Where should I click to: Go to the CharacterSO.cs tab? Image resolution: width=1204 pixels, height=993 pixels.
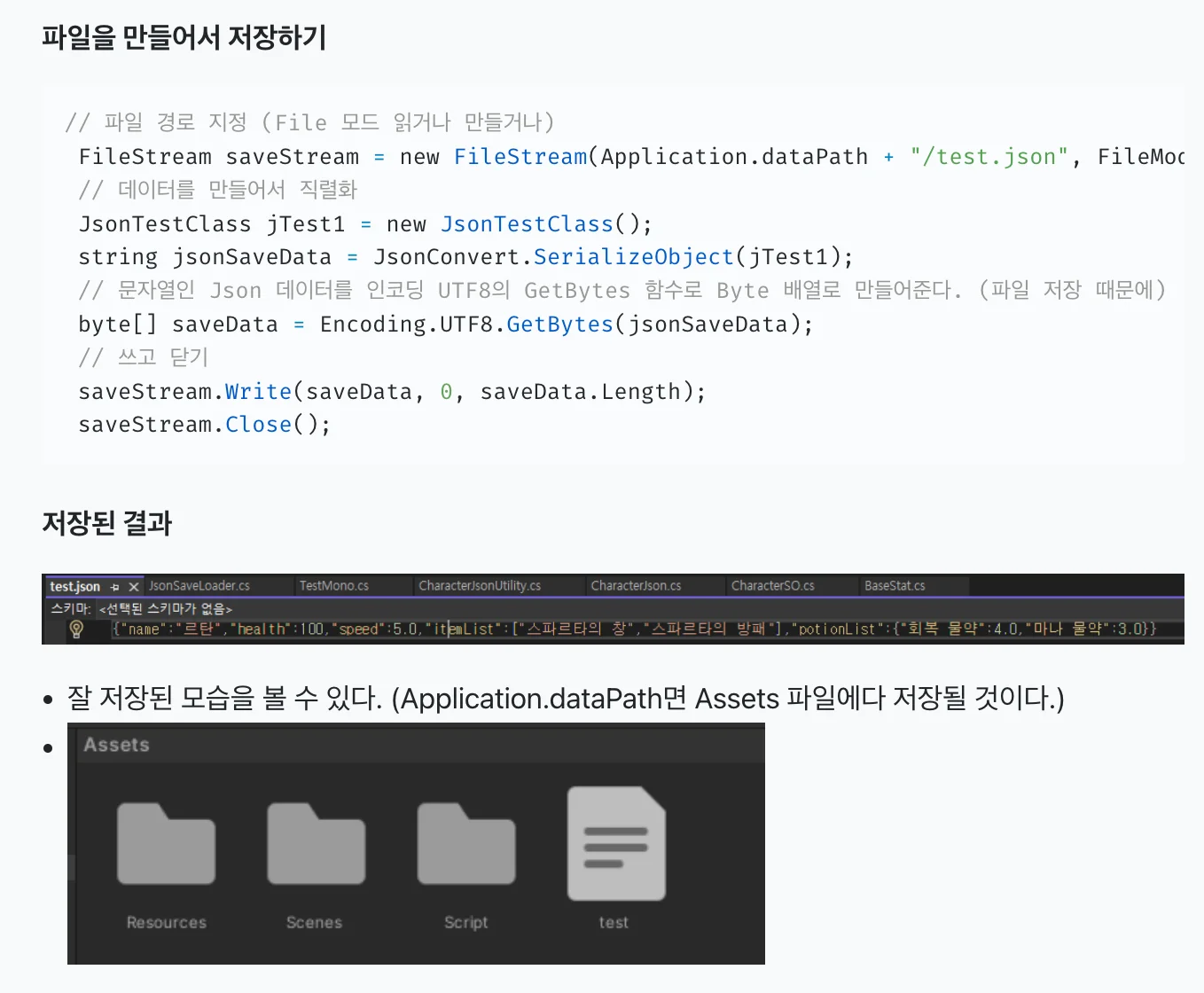[x=772, y=586]
